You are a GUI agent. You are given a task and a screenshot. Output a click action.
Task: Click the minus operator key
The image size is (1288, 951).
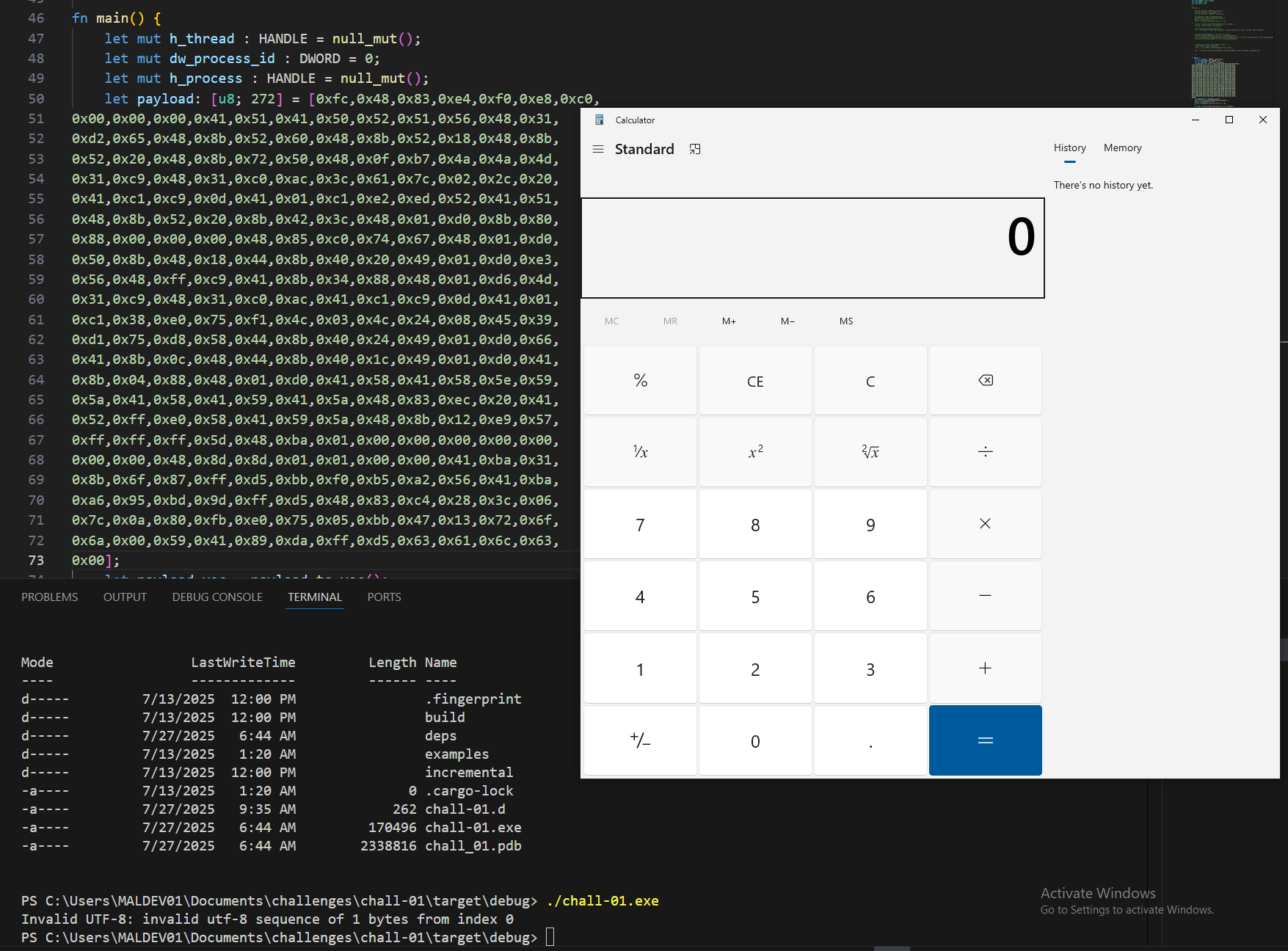[x=985, y=596]
